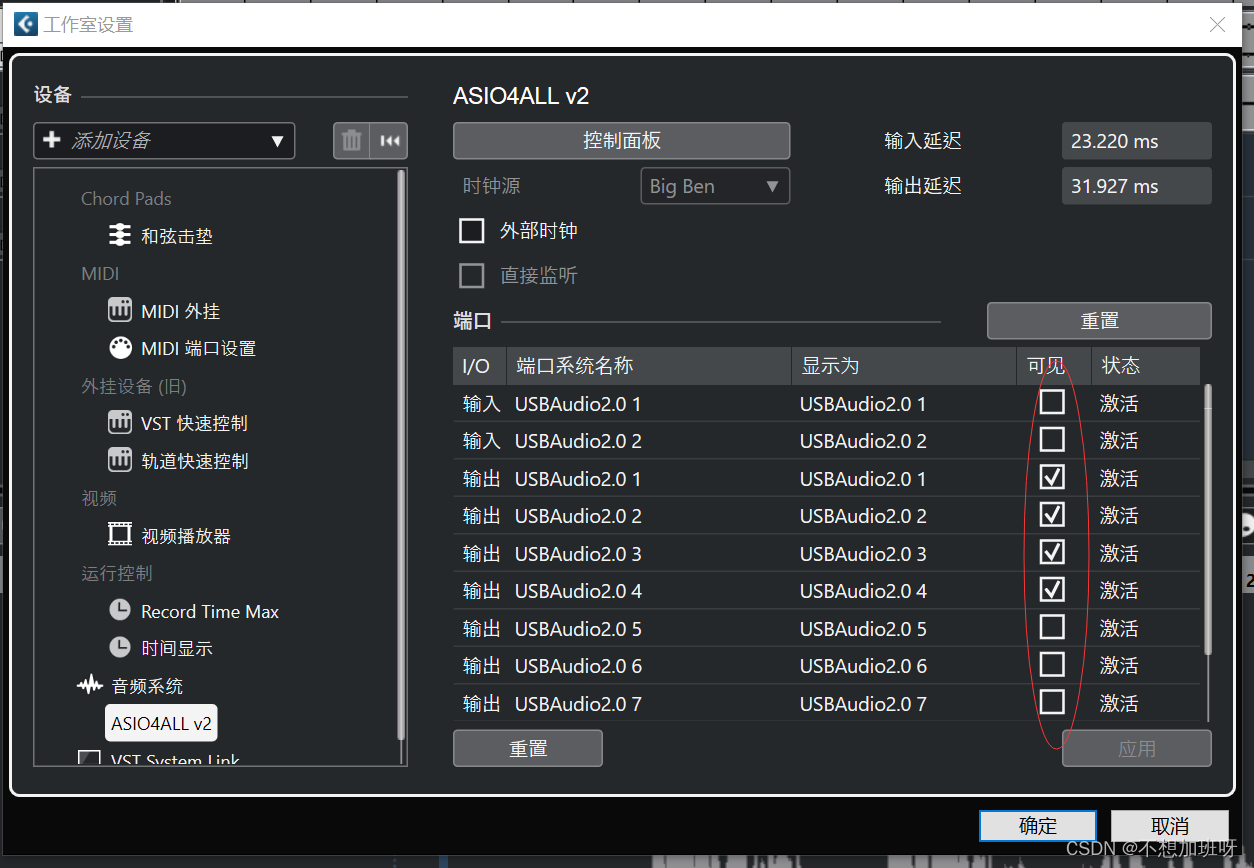This screenshot has height=868, width=1254.
Task: Check visibility for 输出 USBAudio2.0 5
Action: 1052,627
